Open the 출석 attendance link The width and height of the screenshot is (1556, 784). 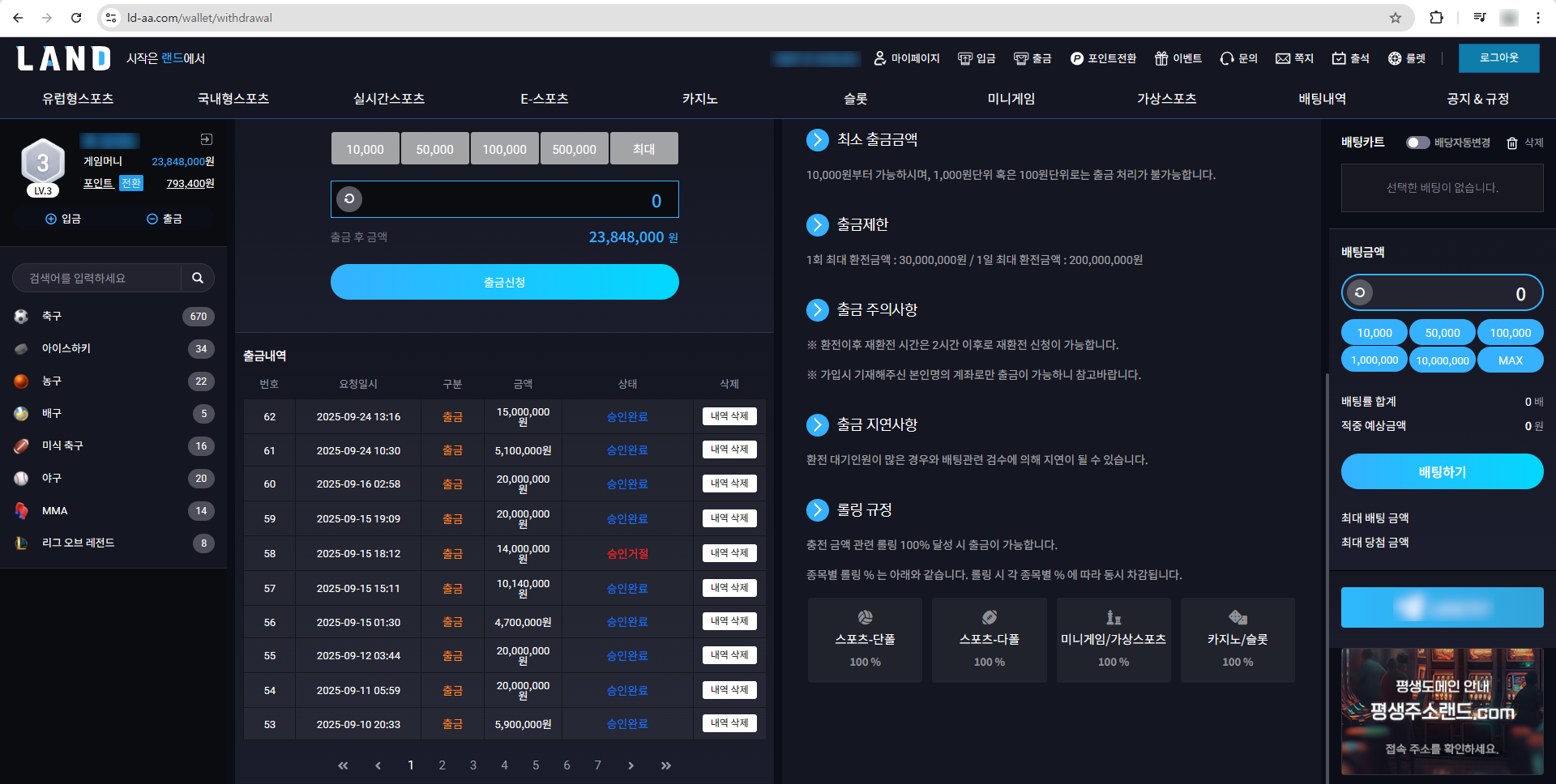coord(1350,58)
